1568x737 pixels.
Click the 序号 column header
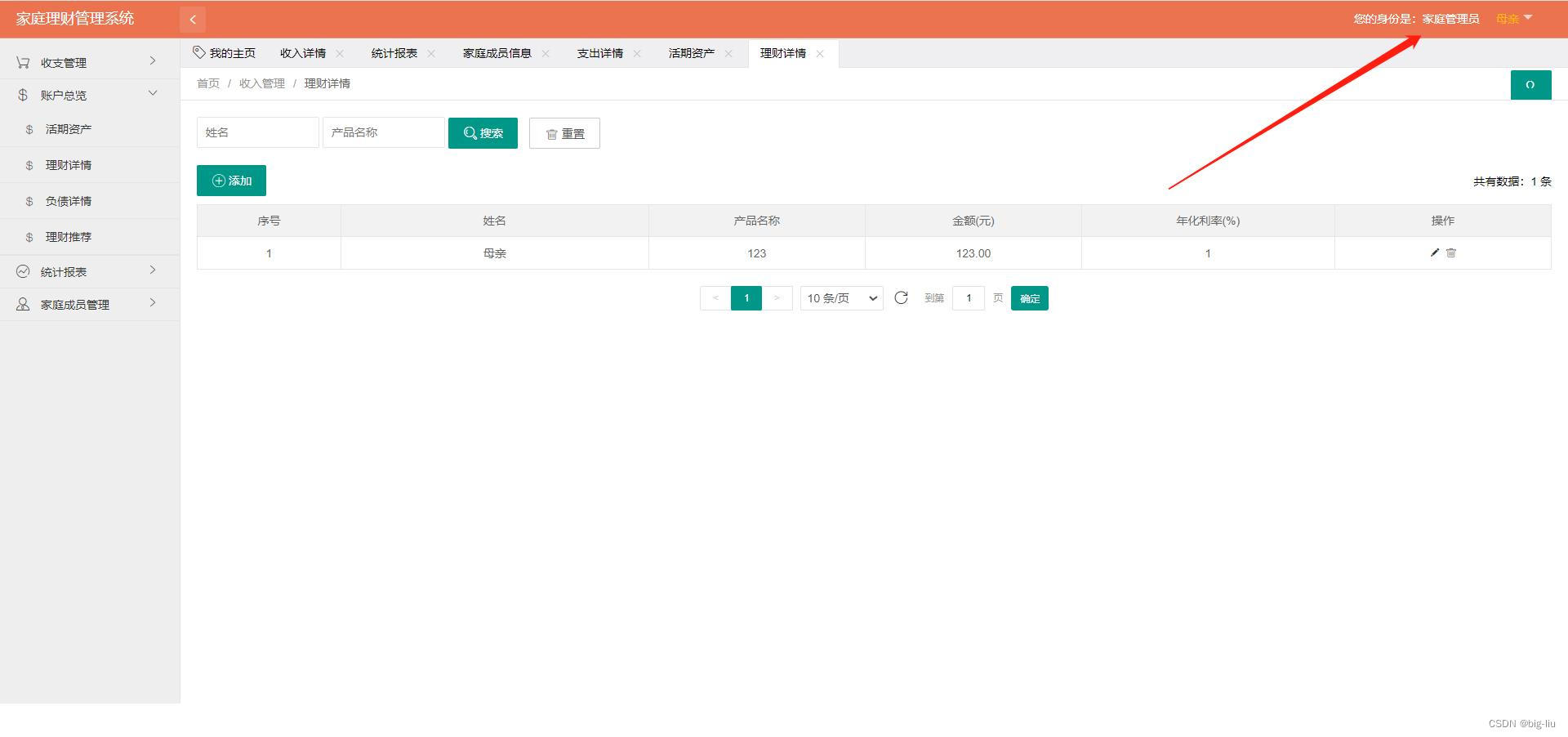pyautogui.click(x=269, y=221)
